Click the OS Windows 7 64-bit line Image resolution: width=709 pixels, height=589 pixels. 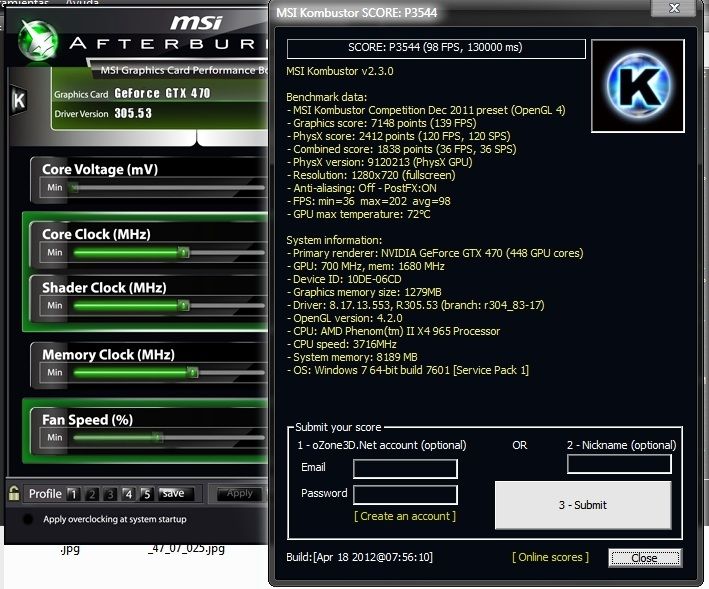pyautogui.click(x=407, y=370)
